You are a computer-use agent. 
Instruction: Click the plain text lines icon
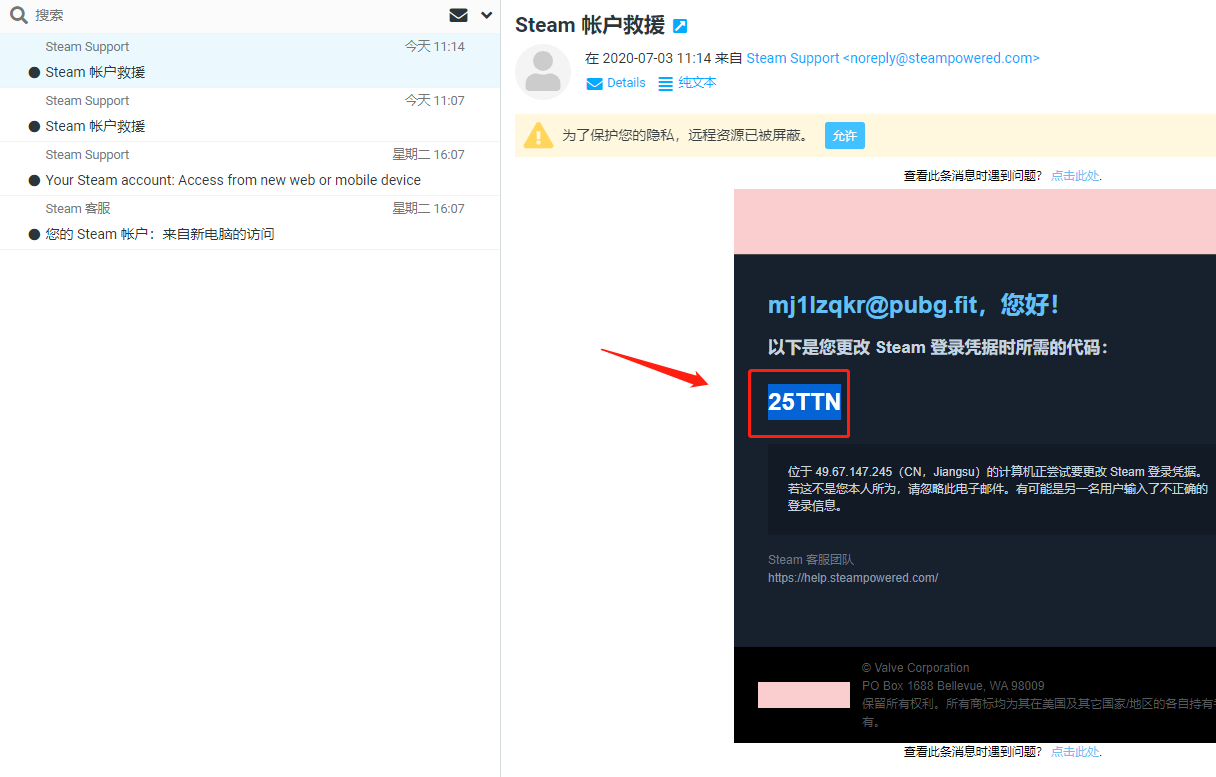(666, 84)
